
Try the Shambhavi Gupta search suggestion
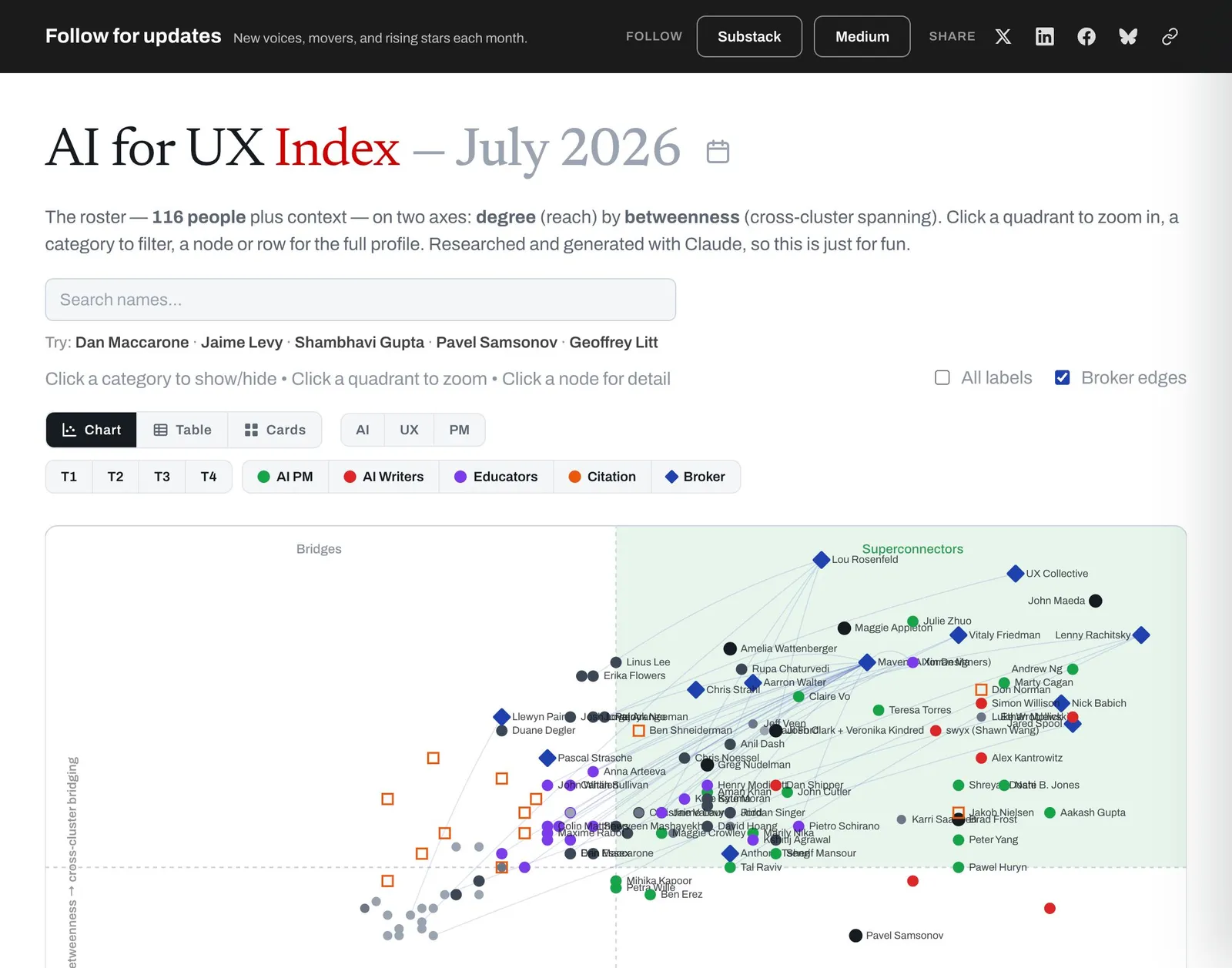point(359,343)
